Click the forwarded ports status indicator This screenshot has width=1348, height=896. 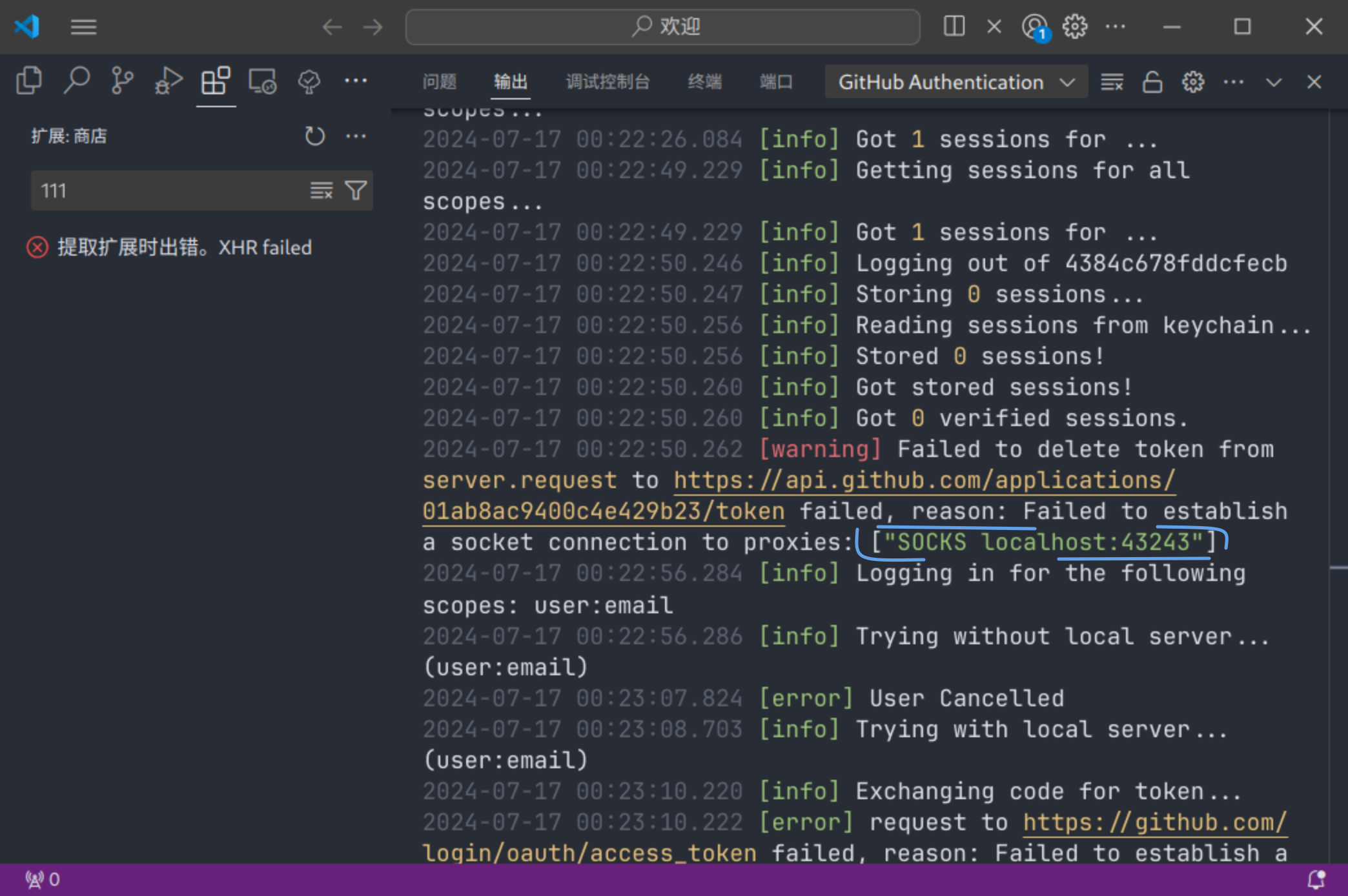43,879
